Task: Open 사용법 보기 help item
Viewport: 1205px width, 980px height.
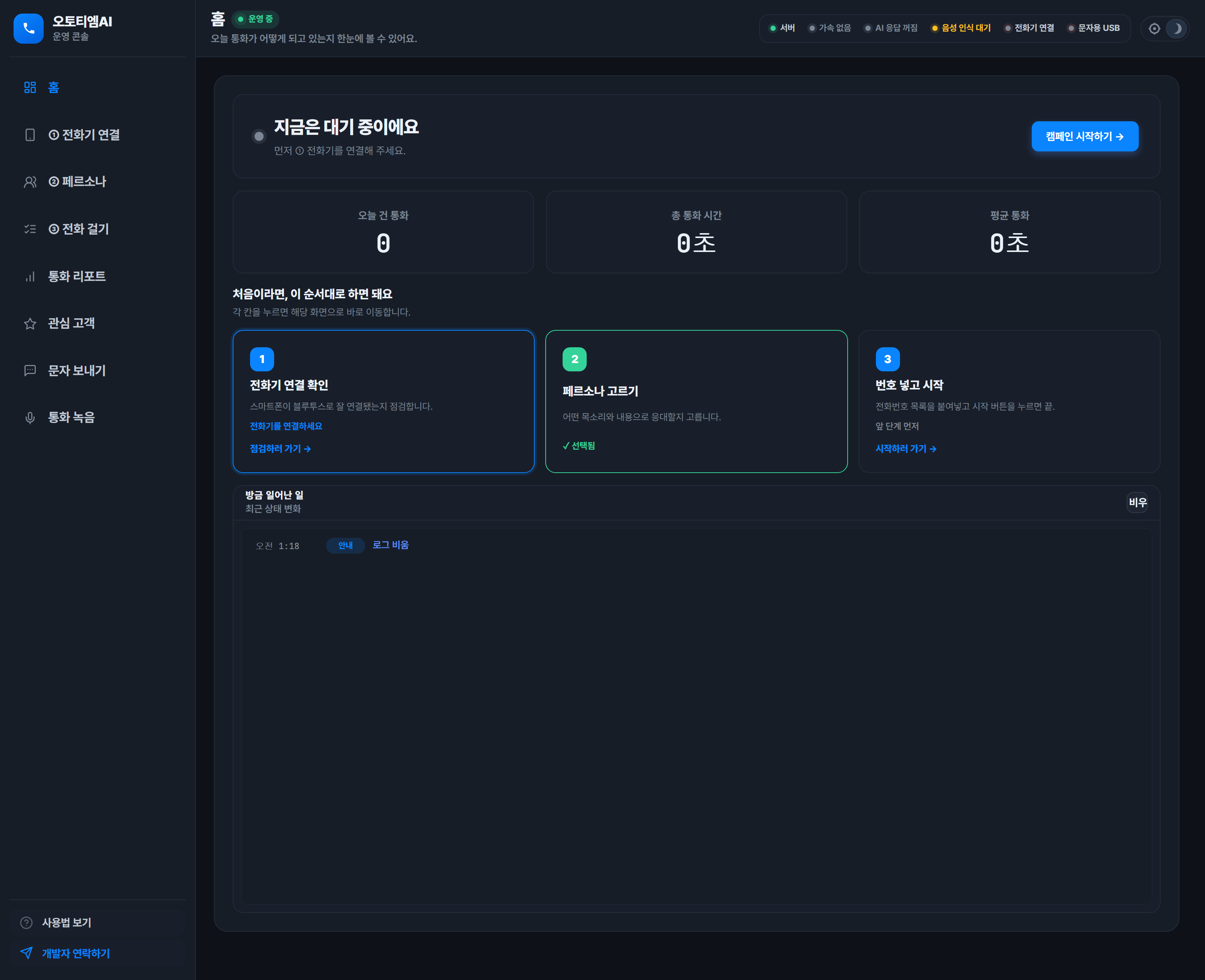Action: 98,922
